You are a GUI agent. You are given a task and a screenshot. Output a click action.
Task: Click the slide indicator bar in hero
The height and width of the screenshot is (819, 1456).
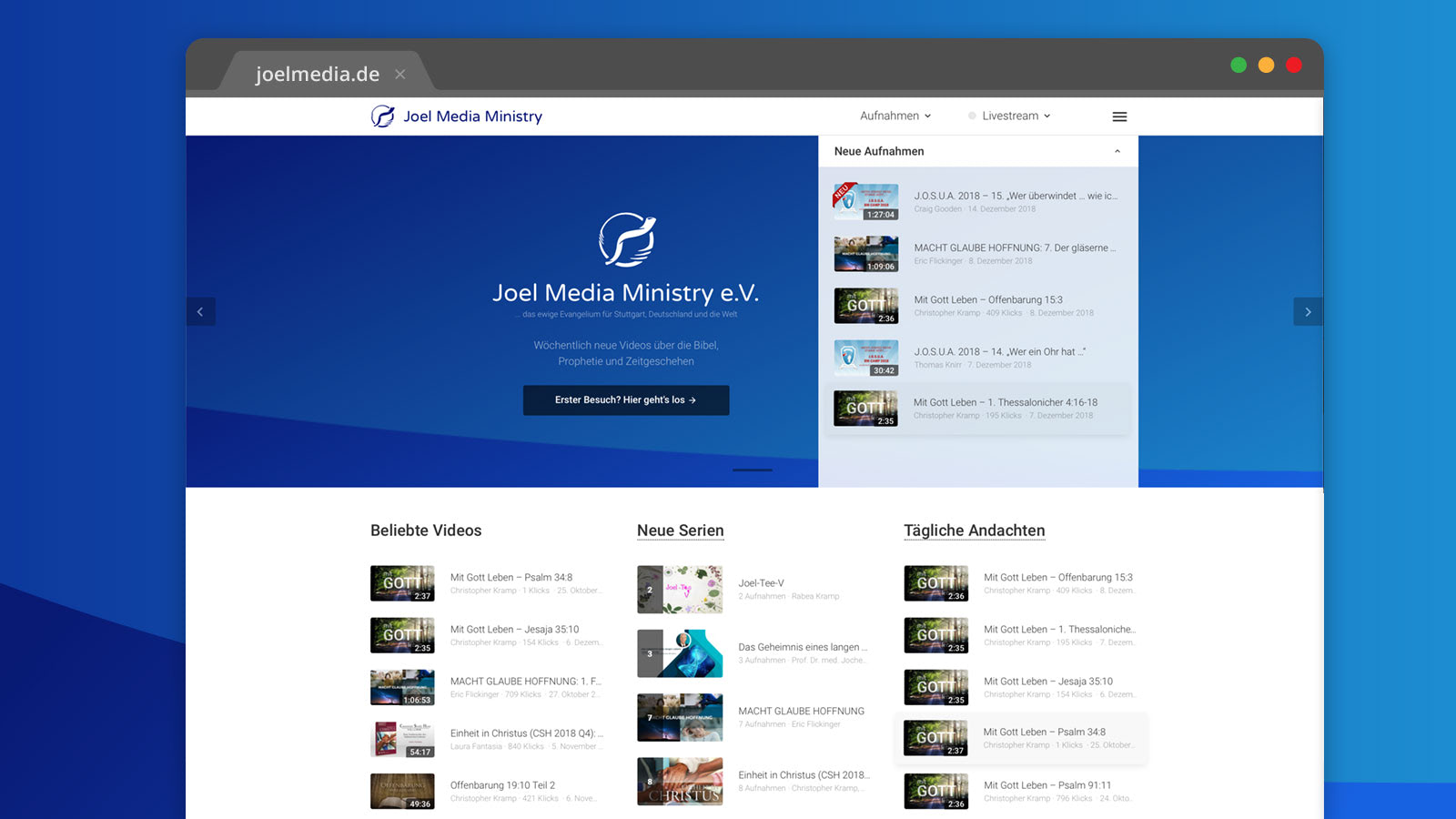[753, 470]
